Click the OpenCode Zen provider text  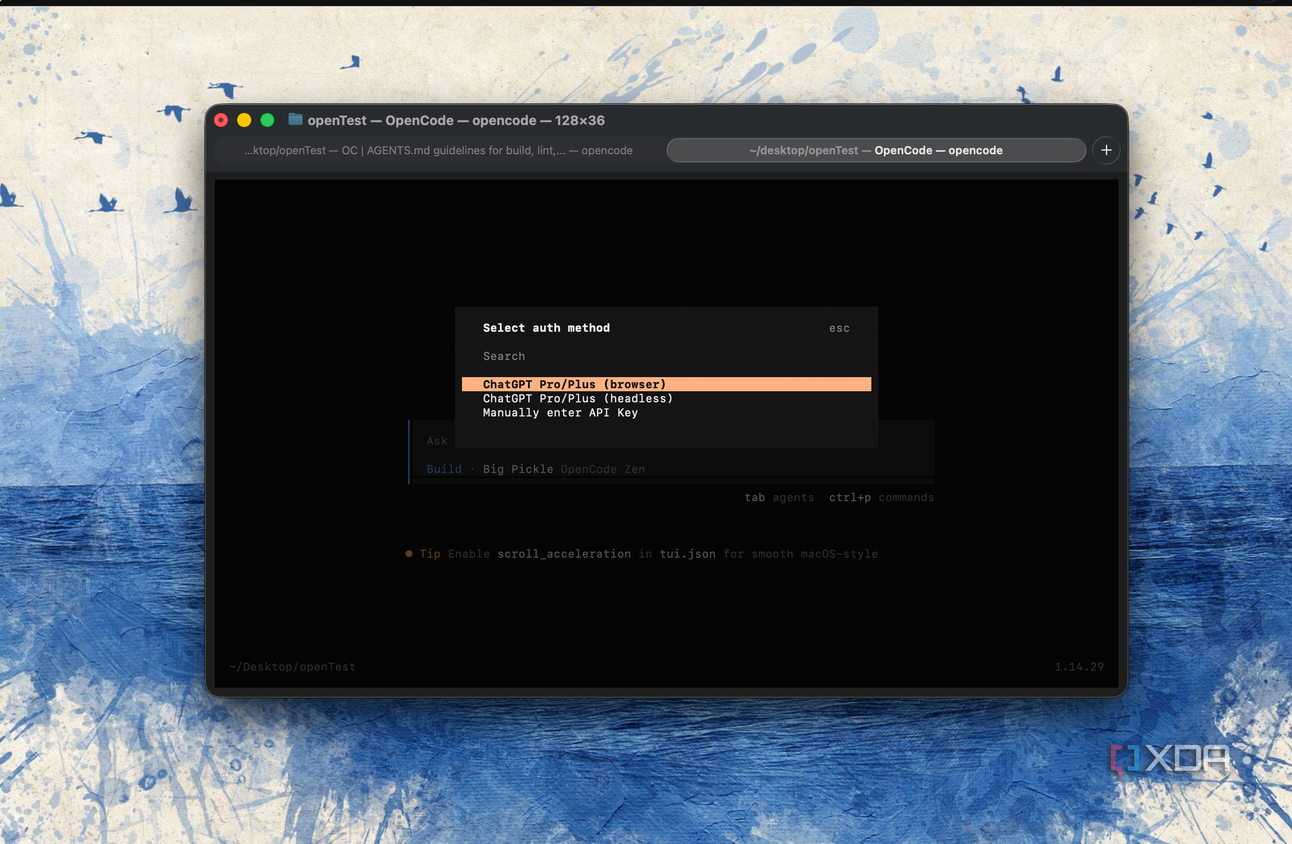[603, 469]
